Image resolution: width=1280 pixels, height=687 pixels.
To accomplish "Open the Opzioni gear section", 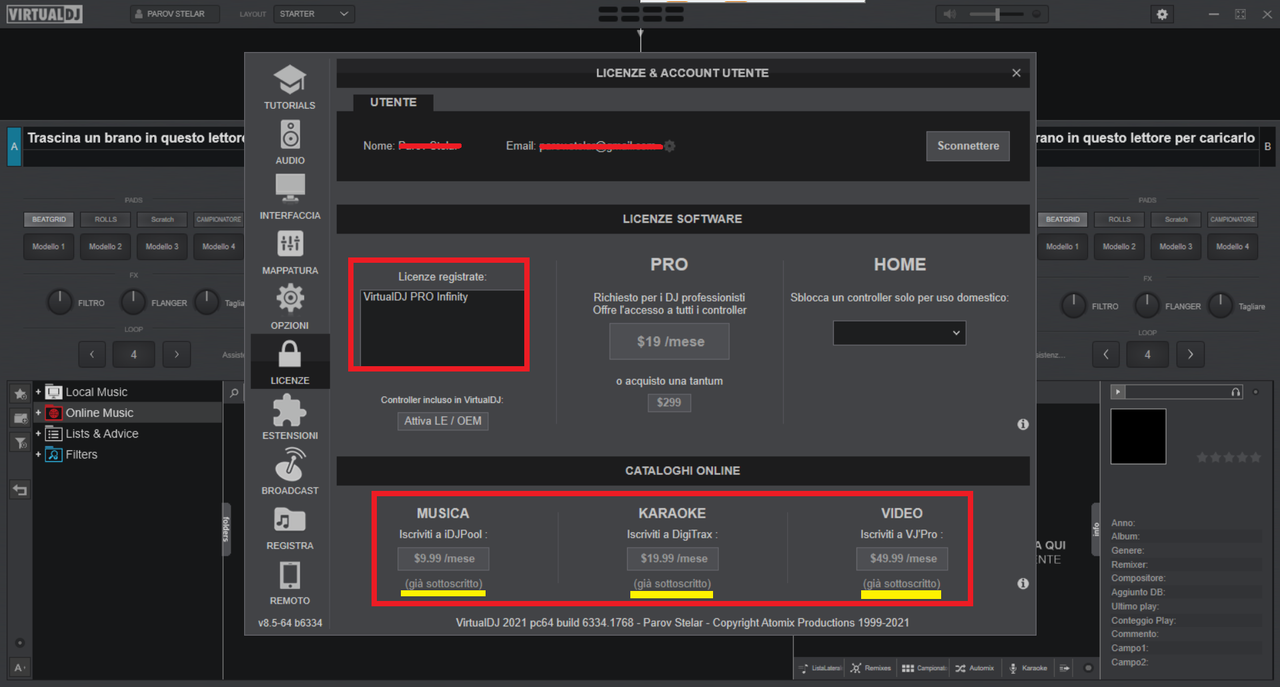I will pos(289,307).
